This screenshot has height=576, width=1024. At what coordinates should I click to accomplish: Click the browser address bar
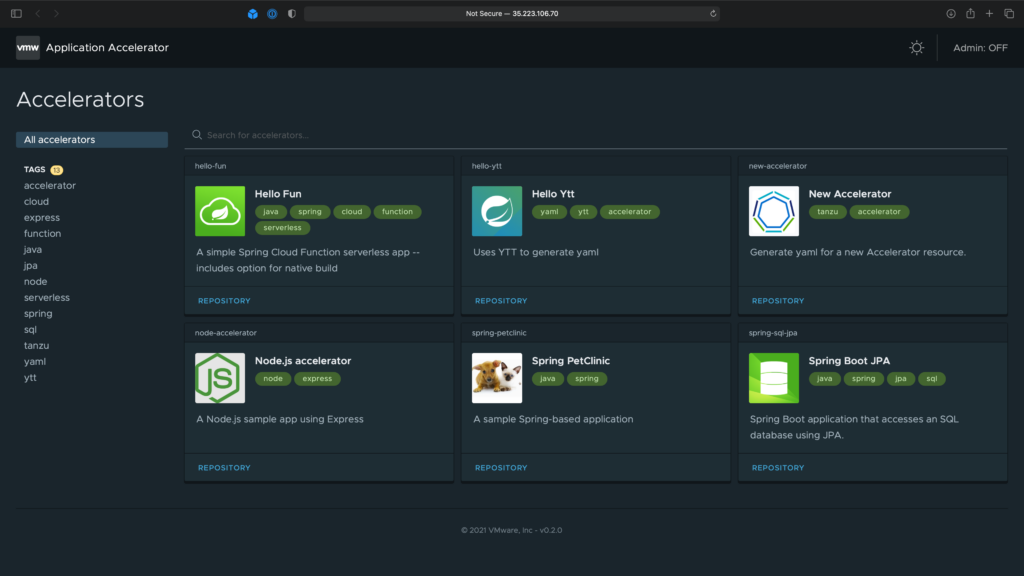coord(512,13)
